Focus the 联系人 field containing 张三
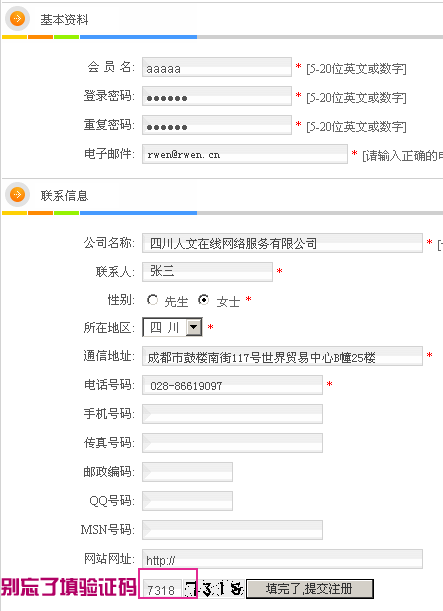The image size is (443, 611). click(x=207, y=272)
